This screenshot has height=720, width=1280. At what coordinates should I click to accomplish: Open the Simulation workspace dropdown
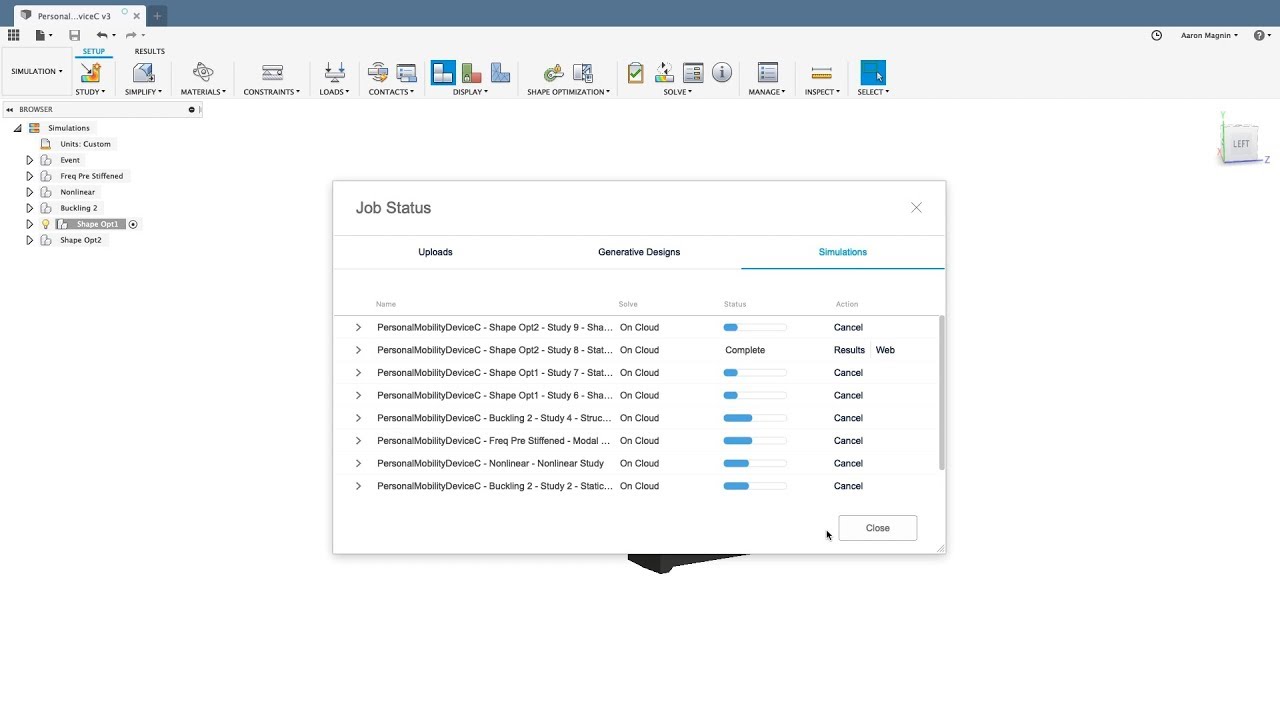37,72
